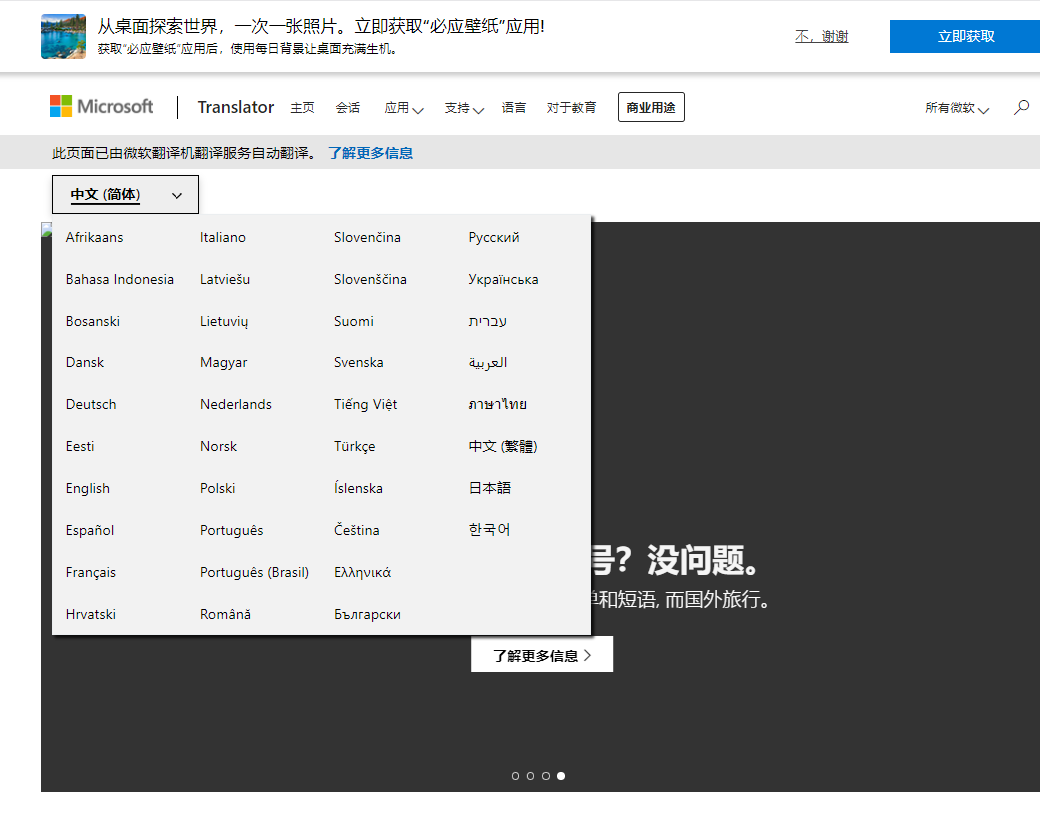Dismiss banner with 不, 谢谢 link

(x=822, y=36)
